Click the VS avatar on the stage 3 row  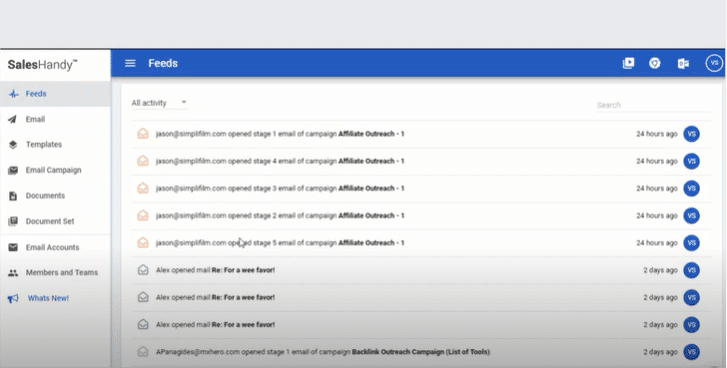[x=691, y=188]
